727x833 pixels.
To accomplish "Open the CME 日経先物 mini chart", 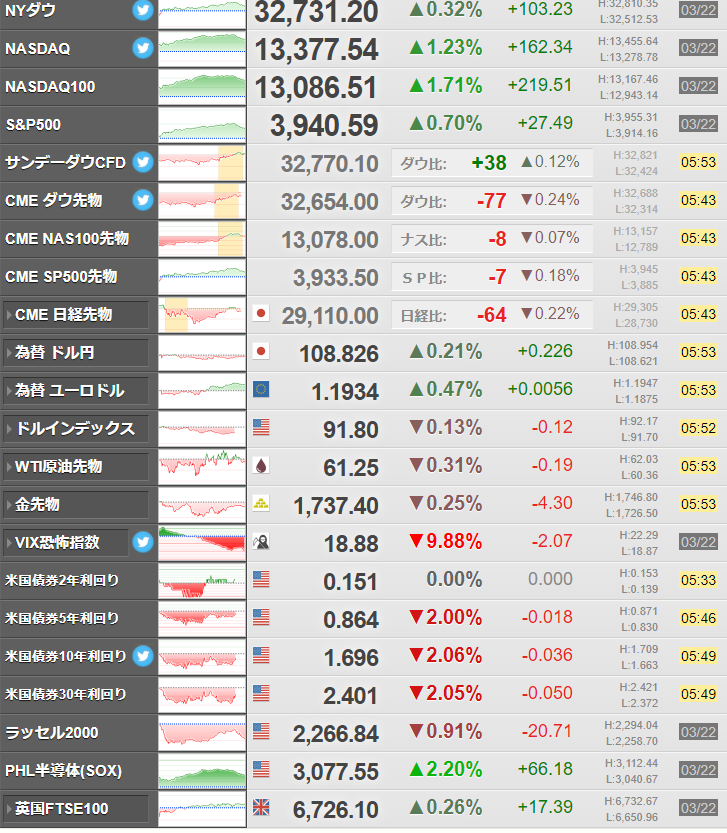I will tap(202, 314).
